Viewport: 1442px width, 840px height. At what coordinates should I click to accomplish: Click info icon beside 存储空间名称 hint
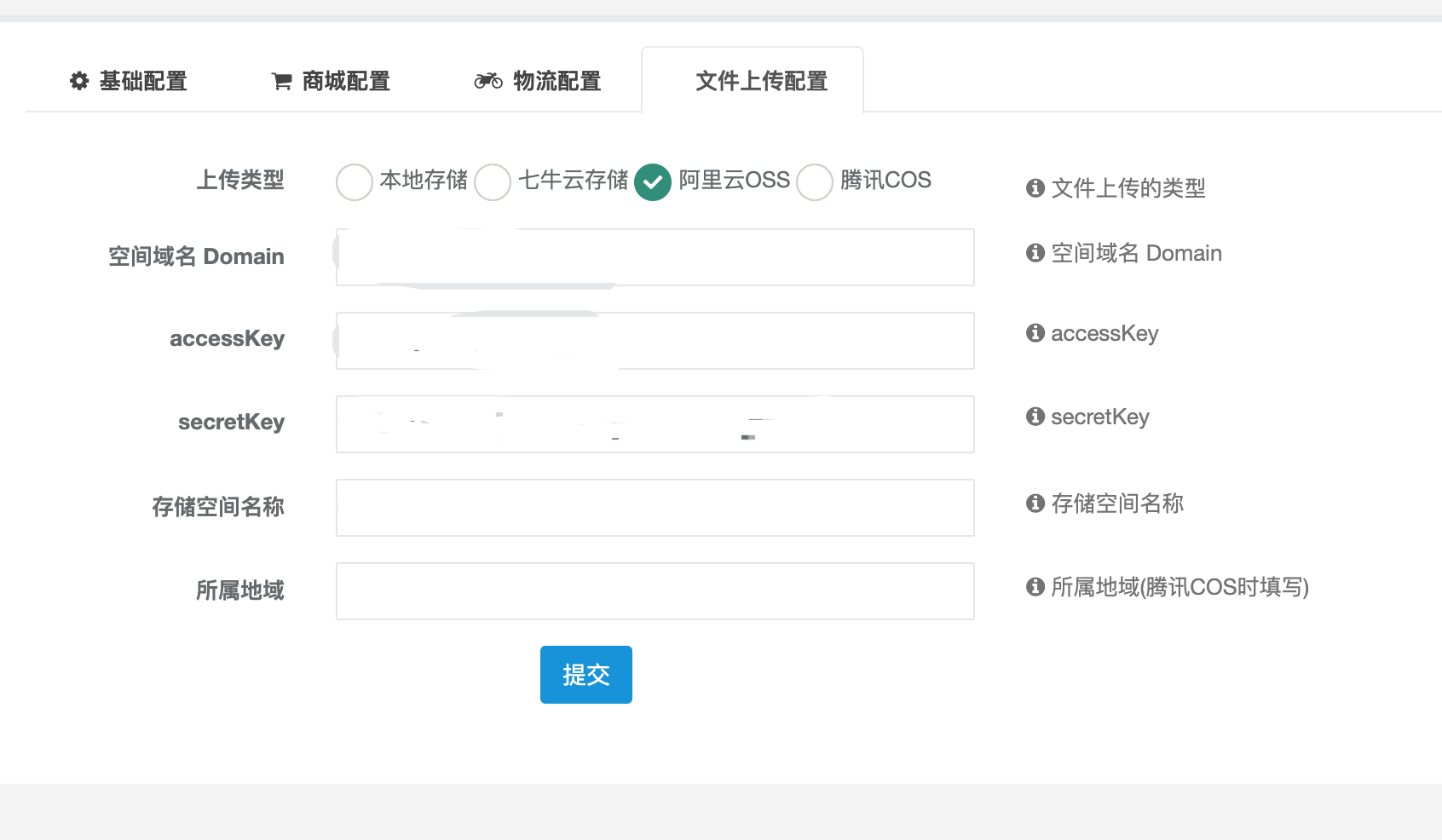pyautogui.click(x=1035, y=503)
